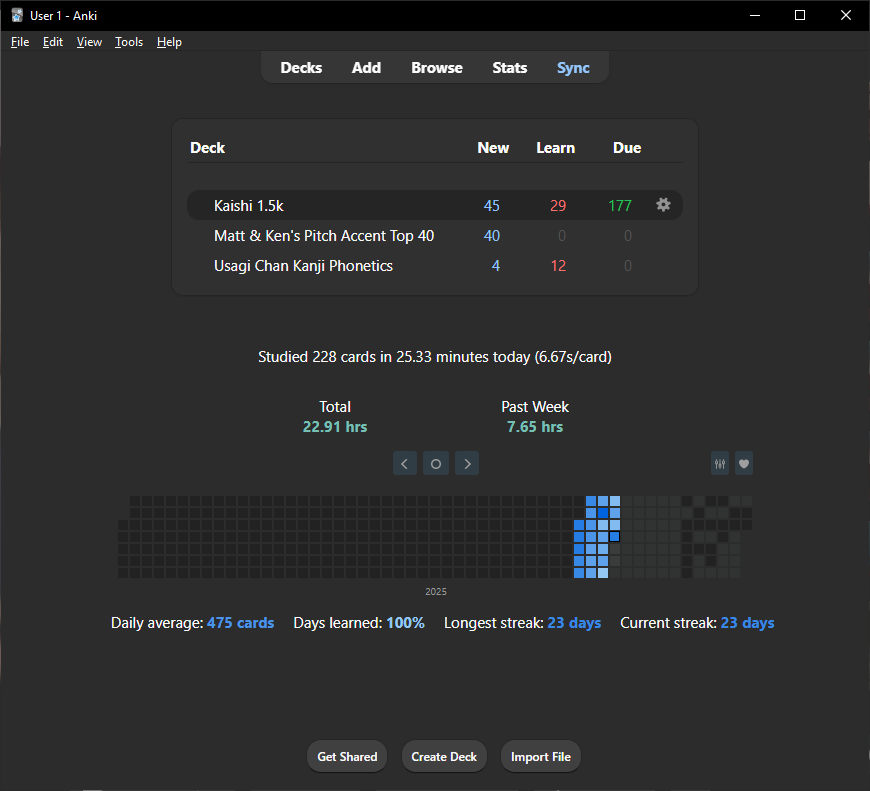Open the Help menu
This screenshot has width=870, height=791.
pyautogui.click(x=169, y=42)
